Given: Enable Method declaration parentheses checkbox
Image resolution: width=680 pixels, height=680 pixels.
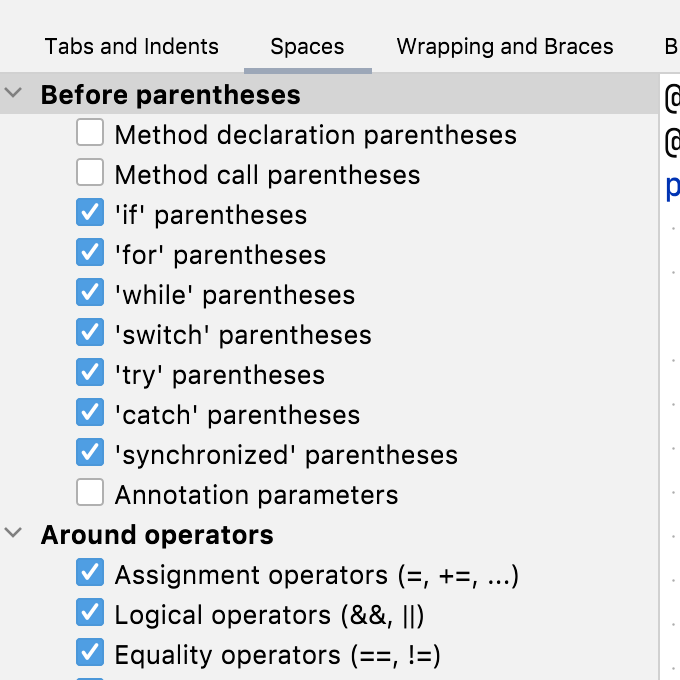Looking at the screenshot, I should [x=90, y=133].
